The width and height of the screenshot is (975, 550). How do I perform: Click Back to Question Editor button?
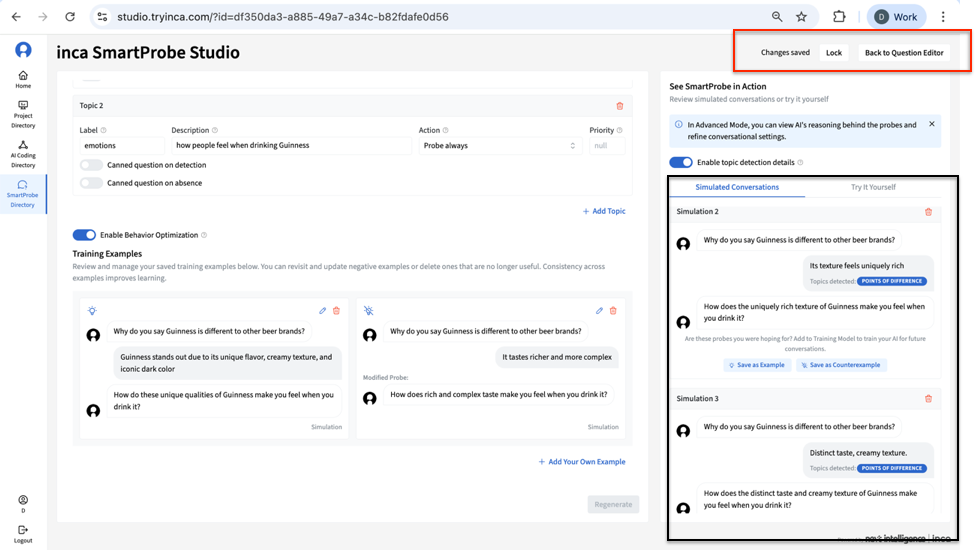[904, 53]
